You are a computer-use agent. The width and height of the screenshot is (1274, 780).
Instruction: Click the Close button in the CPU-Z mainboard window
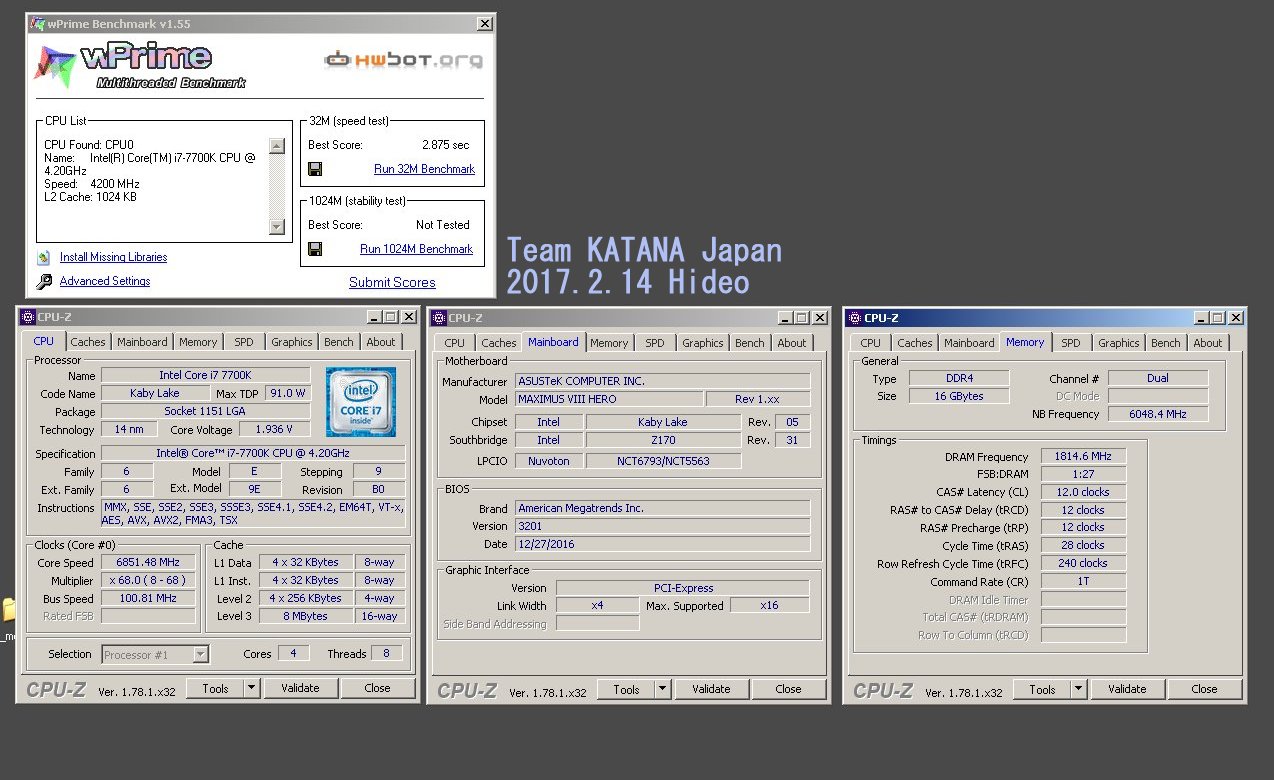[x=789, y=689]
